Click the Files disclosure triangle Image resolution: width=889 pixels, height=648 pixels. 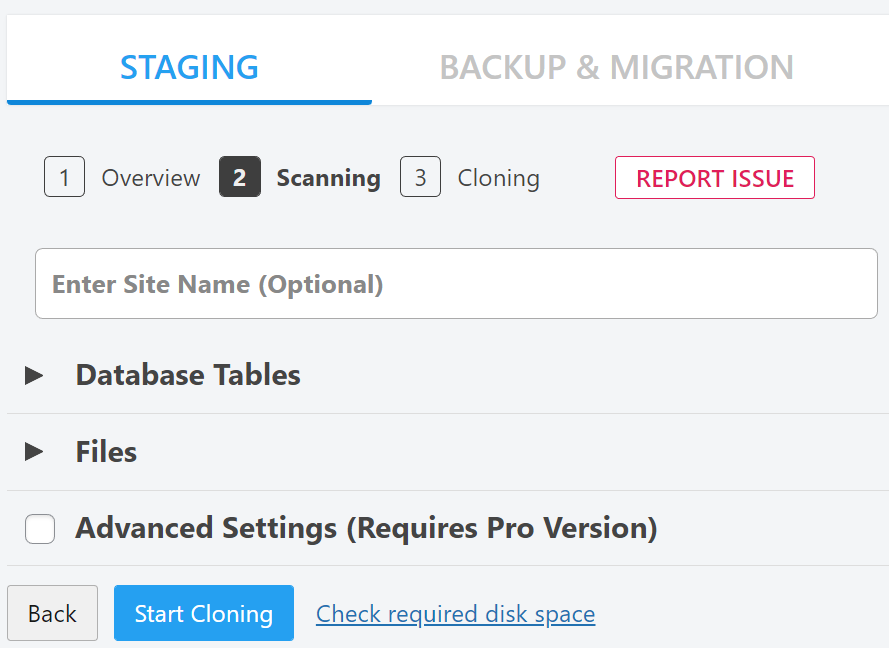(36, 452)
